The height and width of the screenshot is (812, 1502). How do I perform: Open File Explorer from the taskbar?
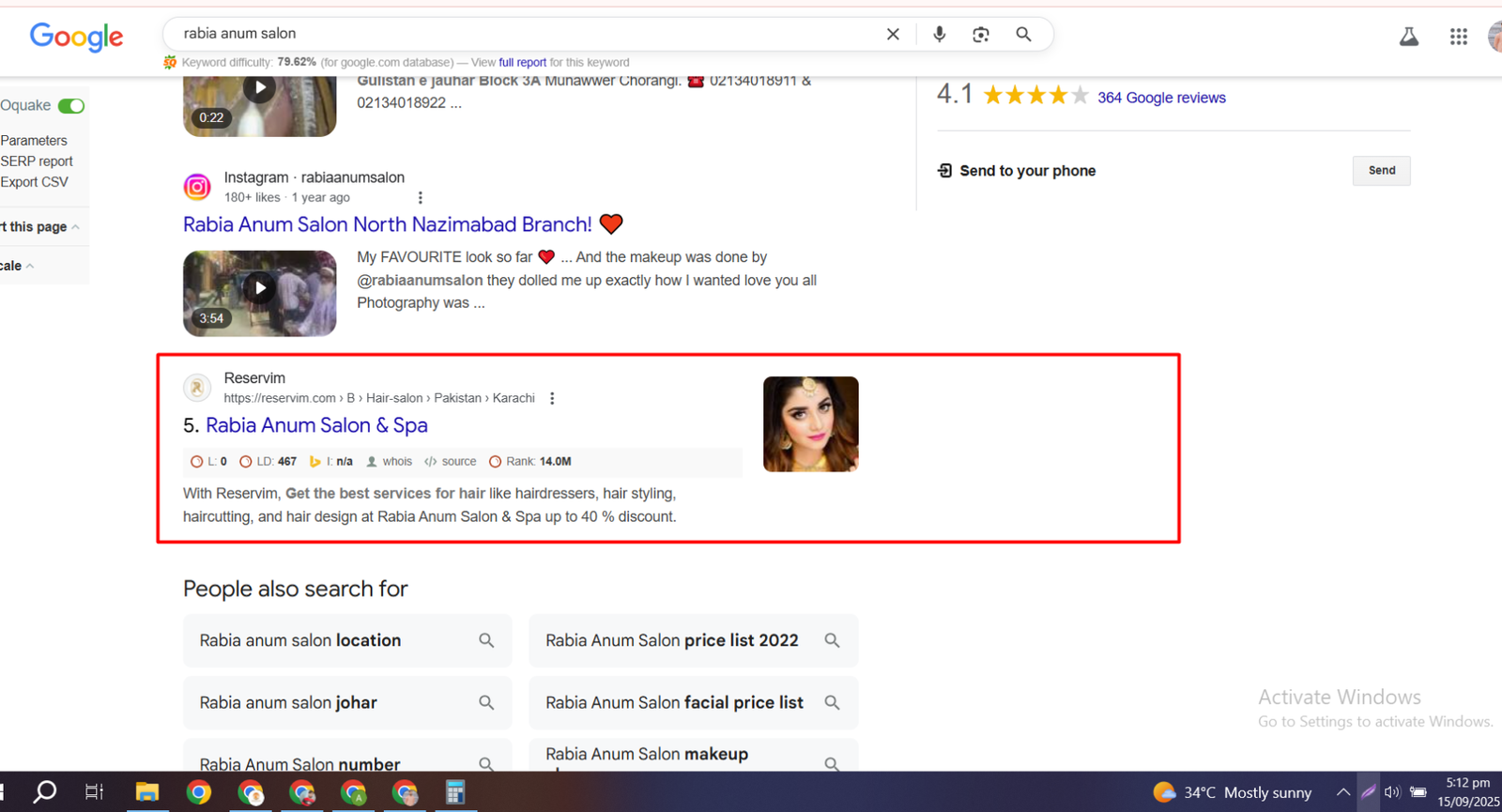pos(147,792)
